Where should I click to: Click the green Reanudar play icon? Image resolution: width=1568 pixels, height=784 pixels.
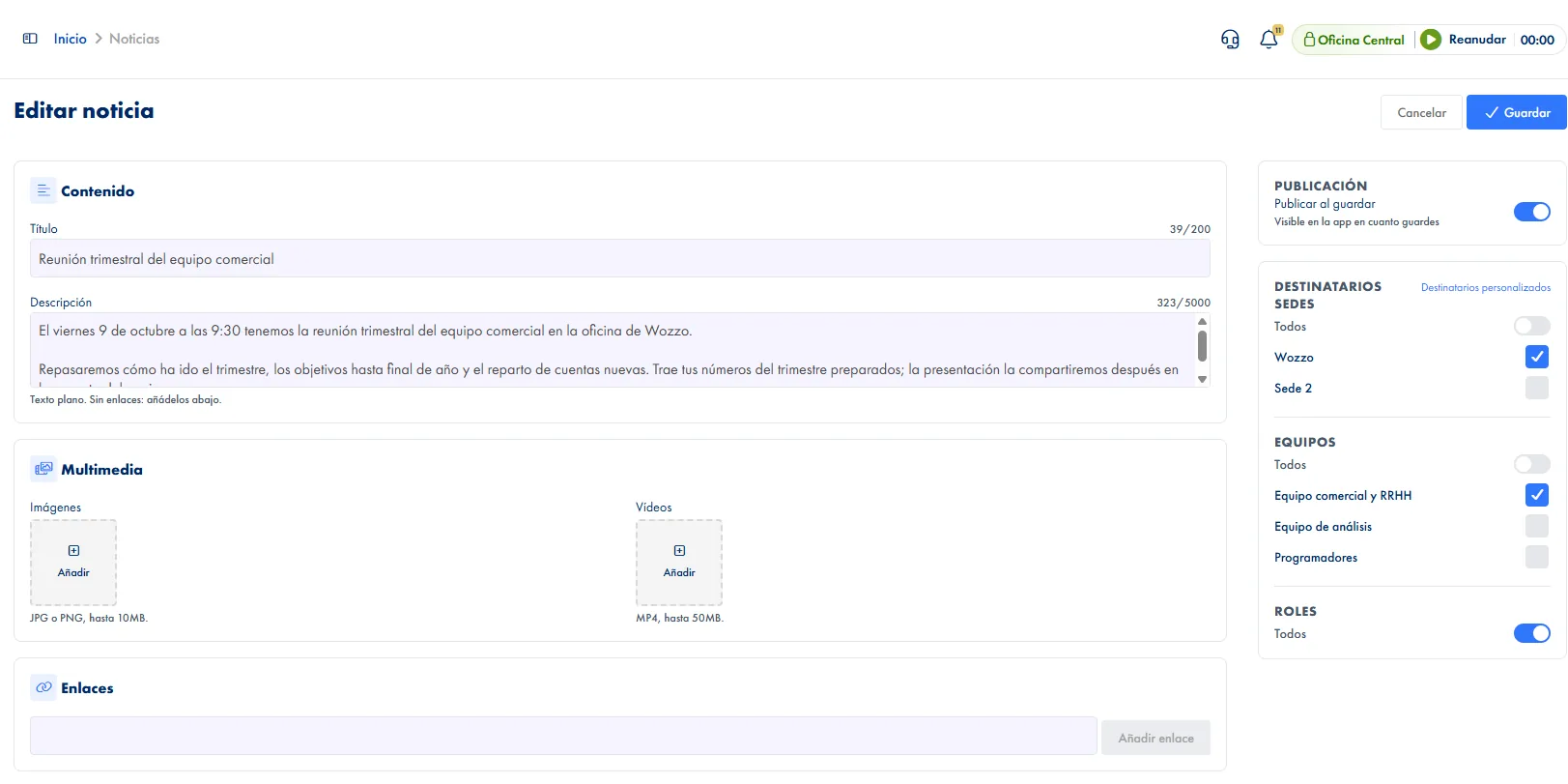pos(1431,40)
